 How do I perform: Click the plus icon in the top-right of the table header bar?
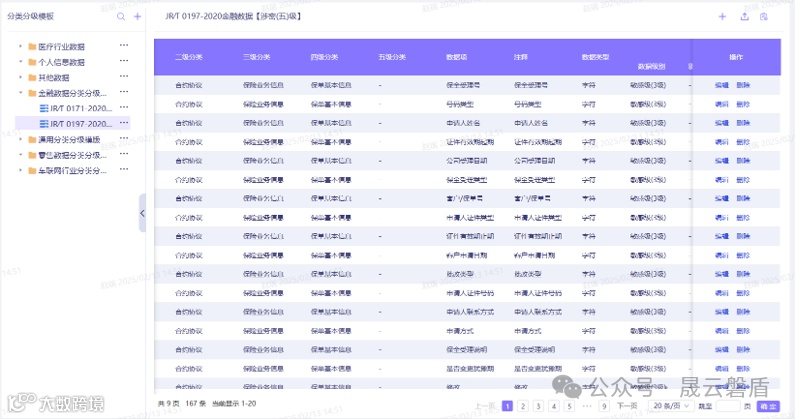(722, 16)
